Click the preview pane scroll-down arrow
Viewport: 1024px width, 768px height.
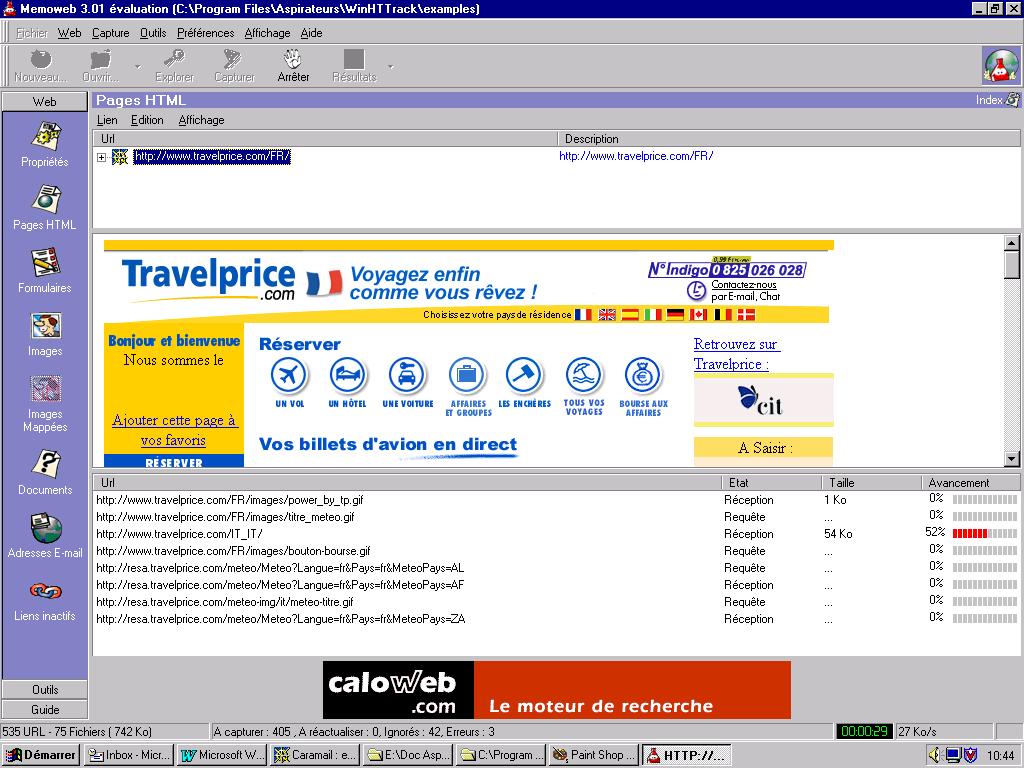(x=1012, y=458)
